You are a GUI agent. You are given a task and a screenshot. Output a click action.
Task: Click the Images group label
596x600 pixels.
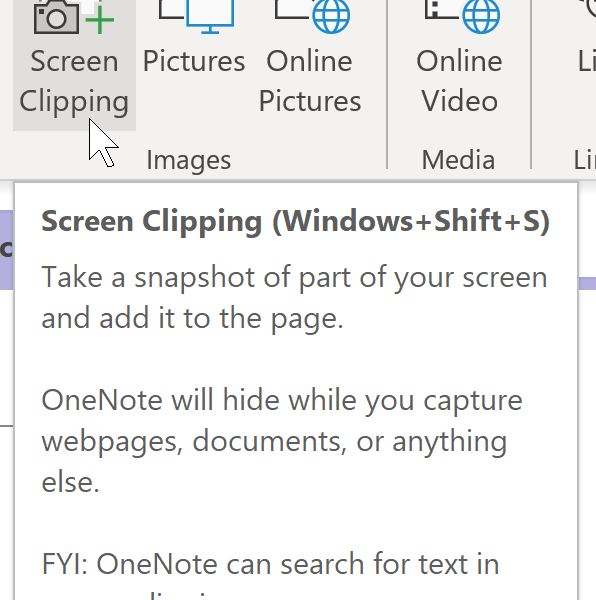[189, 160]
